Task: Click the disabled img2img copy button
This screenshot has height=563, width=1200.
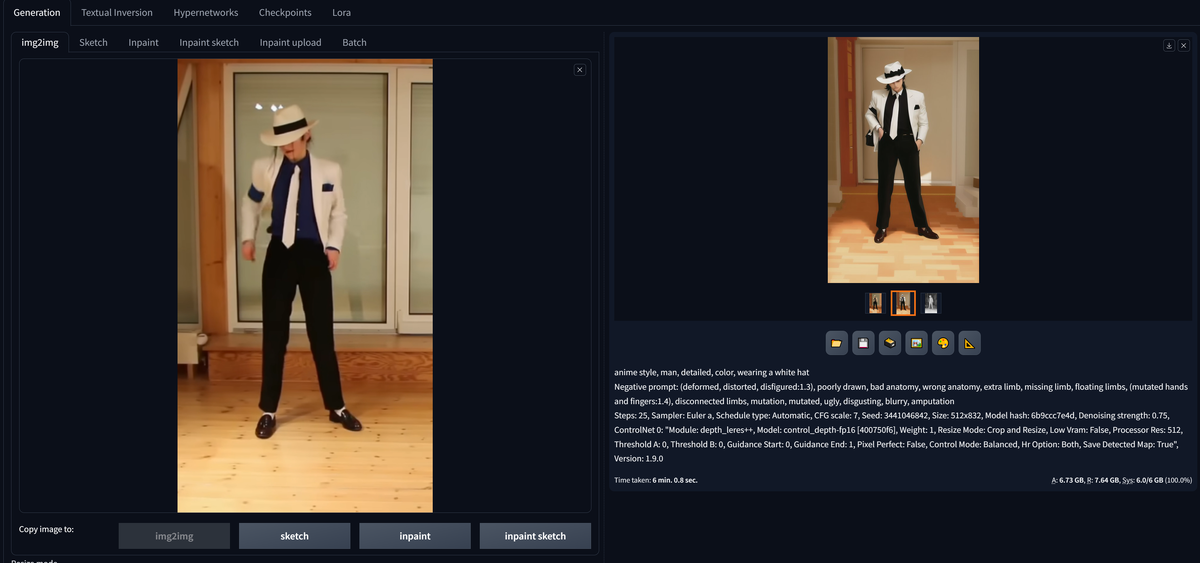Action: click(x=174, y=536)
